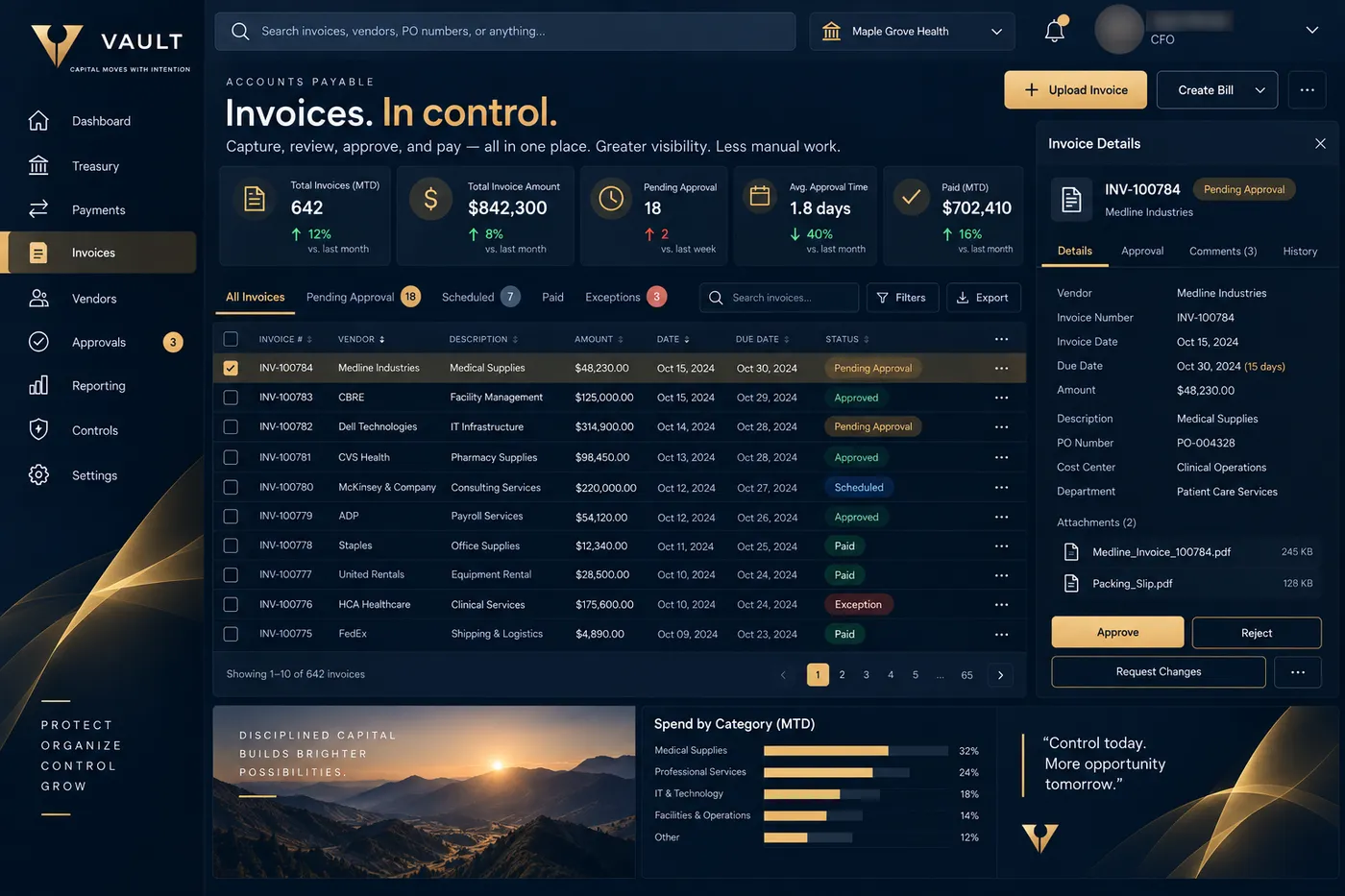Viewport: 1345px width, 896px height.
Task: Tick the checkbox for INV-100780
Action: coord(231,487)
